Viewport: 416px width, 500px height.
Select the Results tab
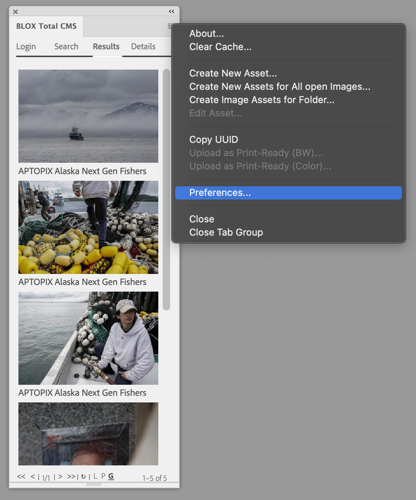106,46
